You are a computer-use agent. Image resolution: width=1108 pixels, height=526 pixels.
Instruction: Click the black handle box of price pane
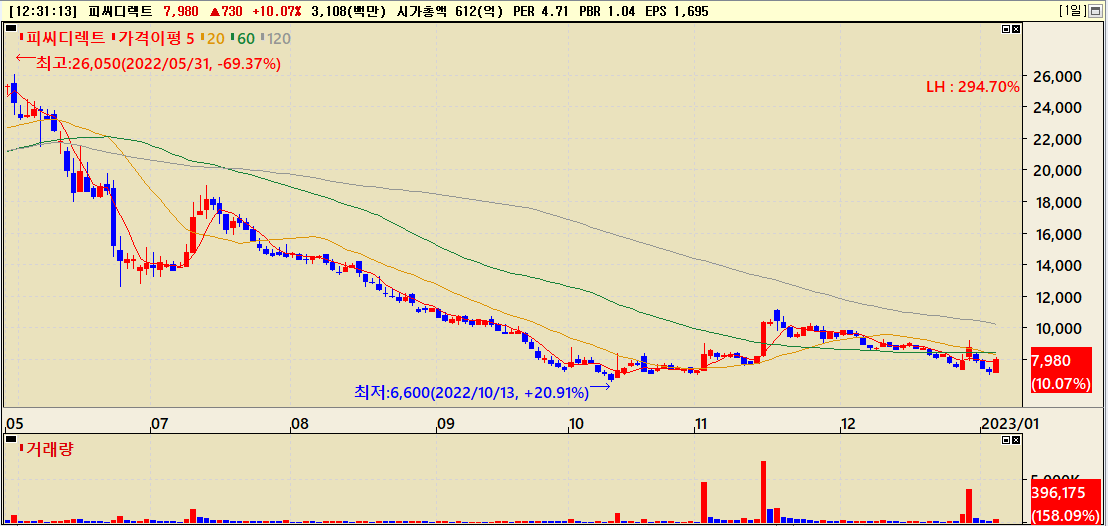(x=10, y=28)
